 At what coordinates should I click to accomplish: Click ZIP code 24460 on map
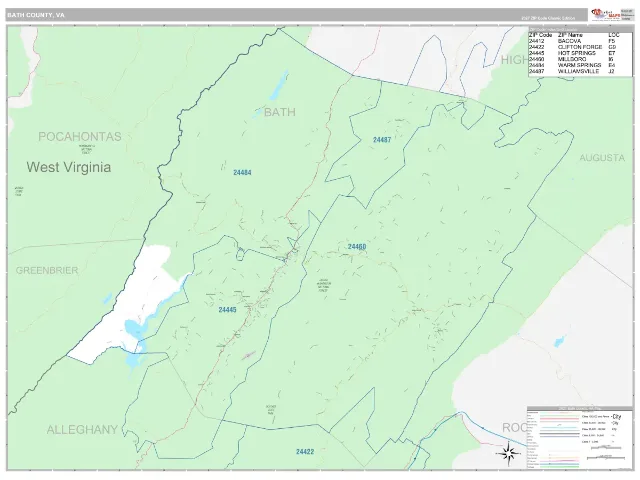click(x=357, y=247)
